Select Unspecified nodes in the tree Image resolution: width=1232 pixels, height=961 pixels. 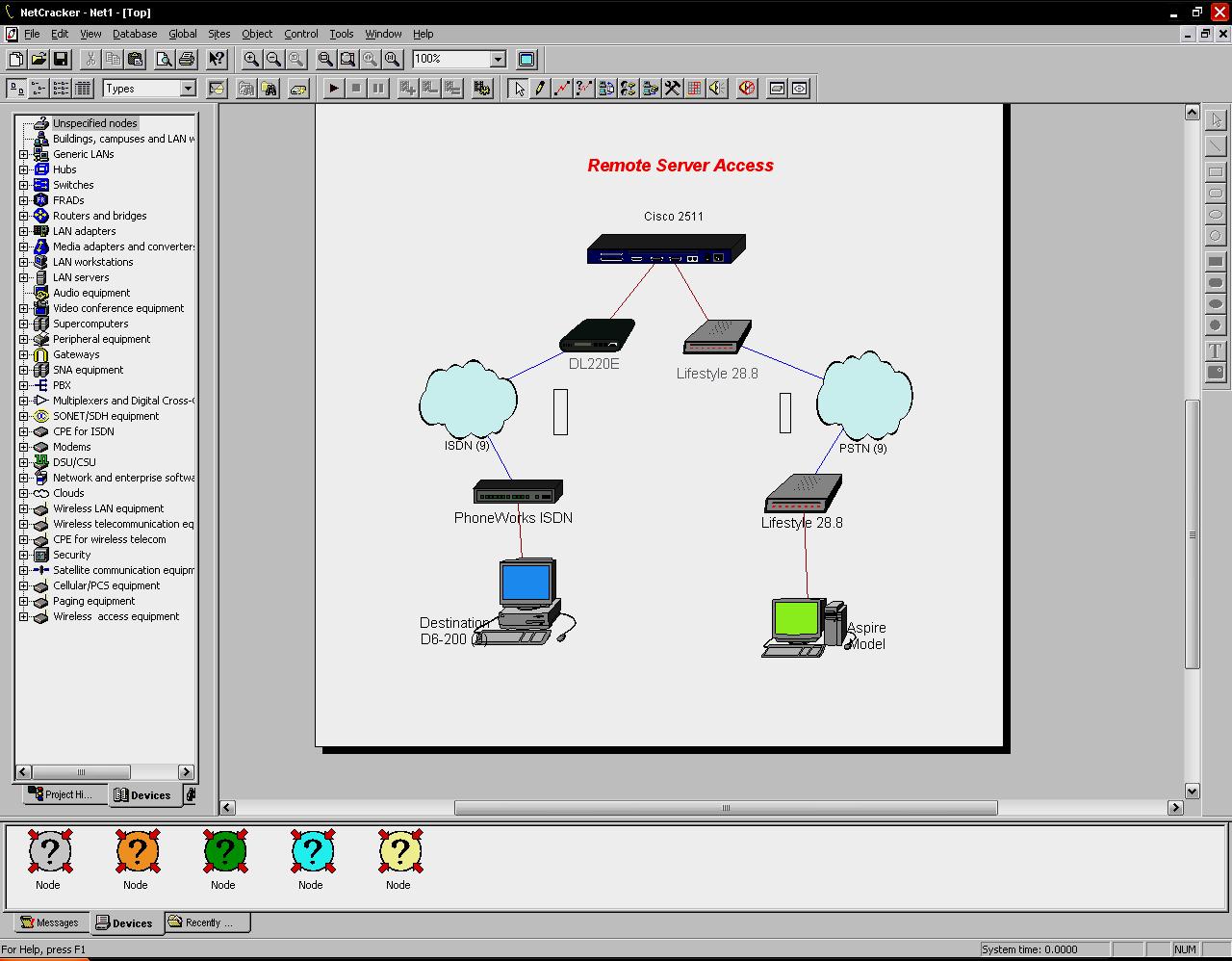point(95,123)
